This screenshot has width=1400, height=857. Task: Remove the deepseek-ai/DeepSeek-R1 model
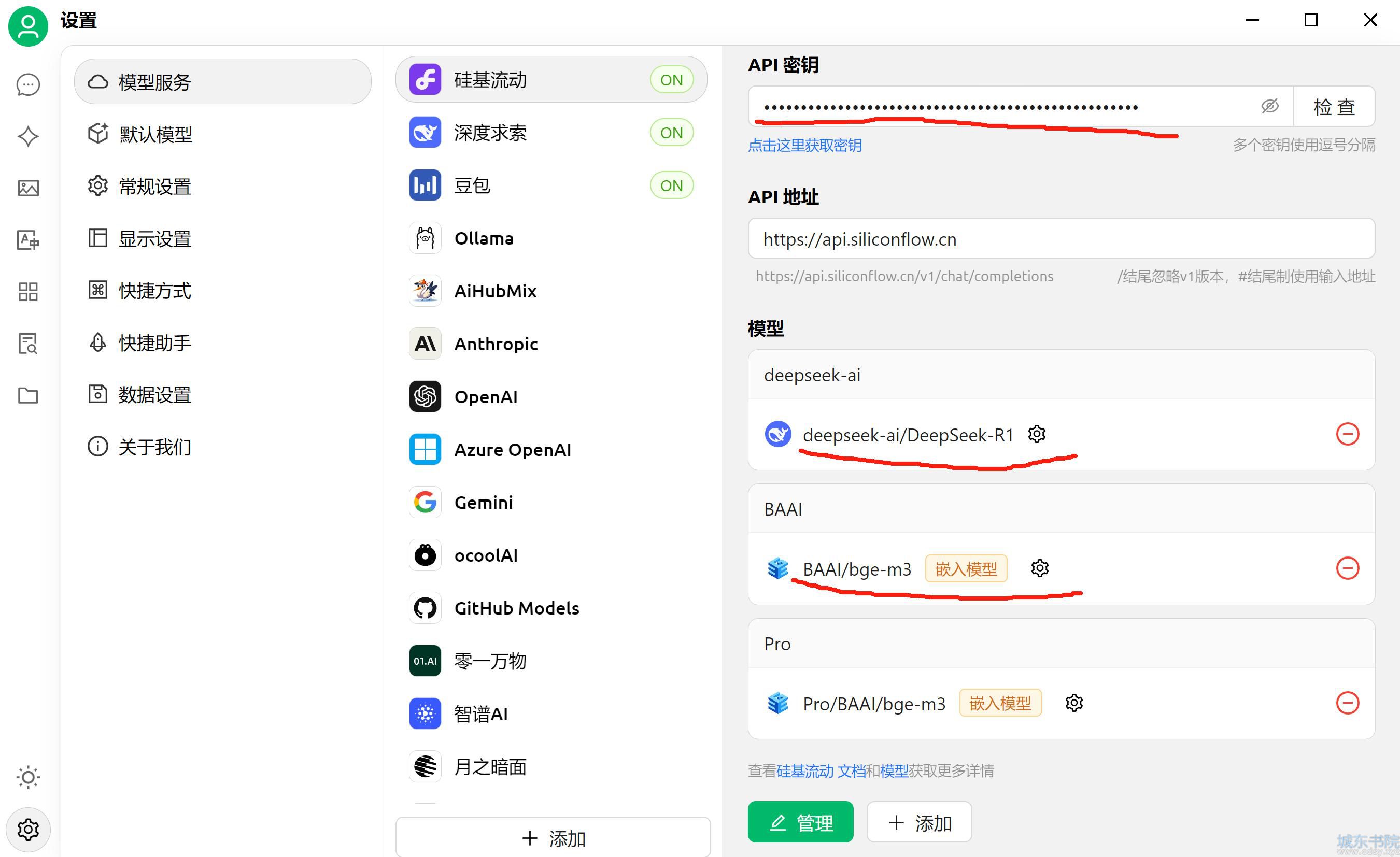1347,434
